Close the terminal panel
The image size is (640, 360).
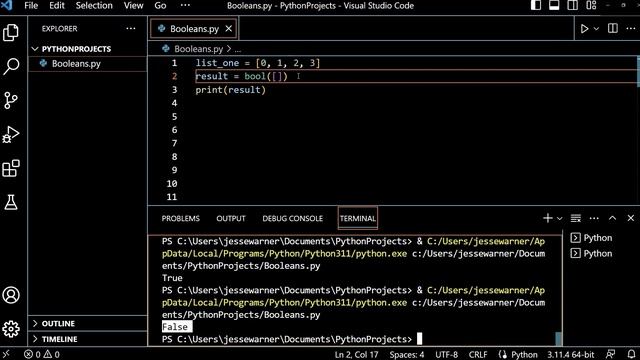tap(631, 218)
